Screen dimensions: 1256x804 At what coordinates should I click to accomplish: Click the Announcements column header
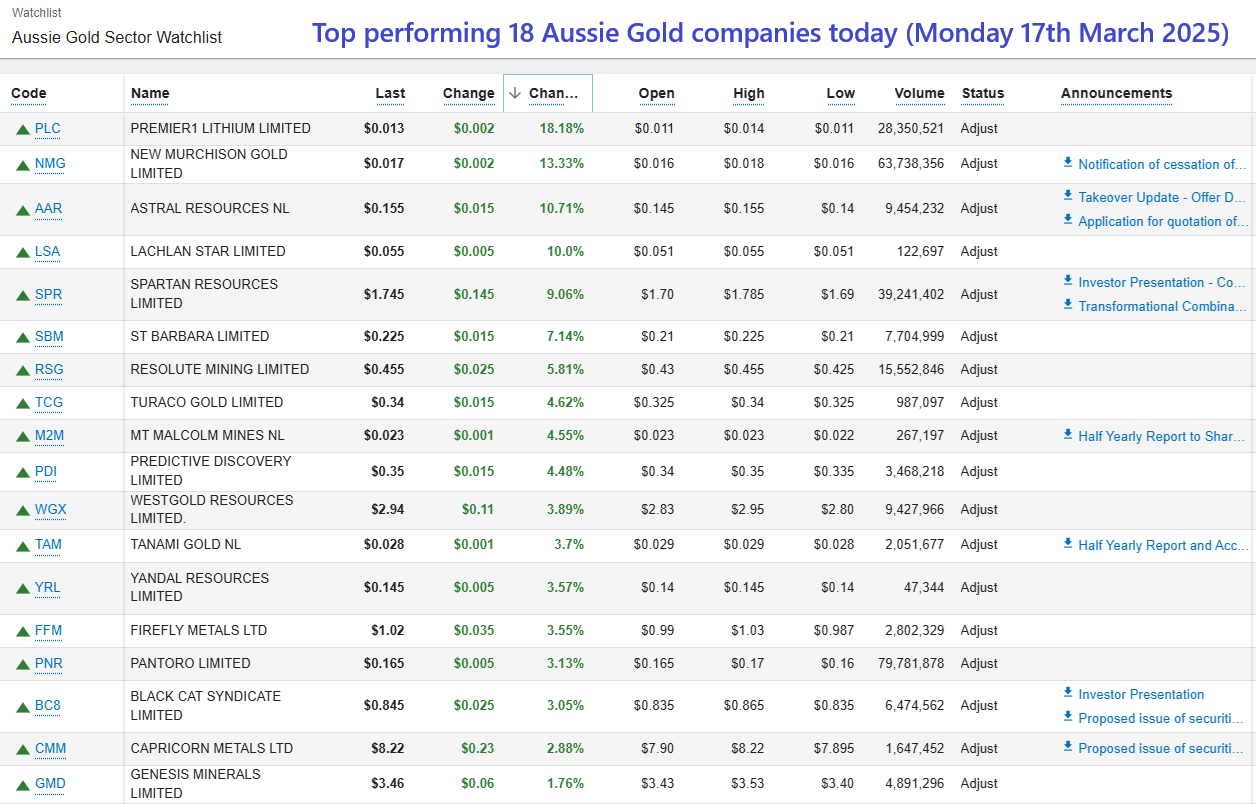click(1116, 93)
